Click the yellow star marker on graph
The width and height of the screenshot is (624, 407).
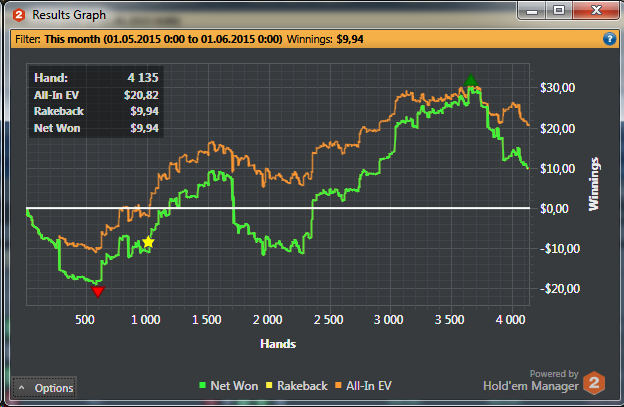(x=148, y=242)
